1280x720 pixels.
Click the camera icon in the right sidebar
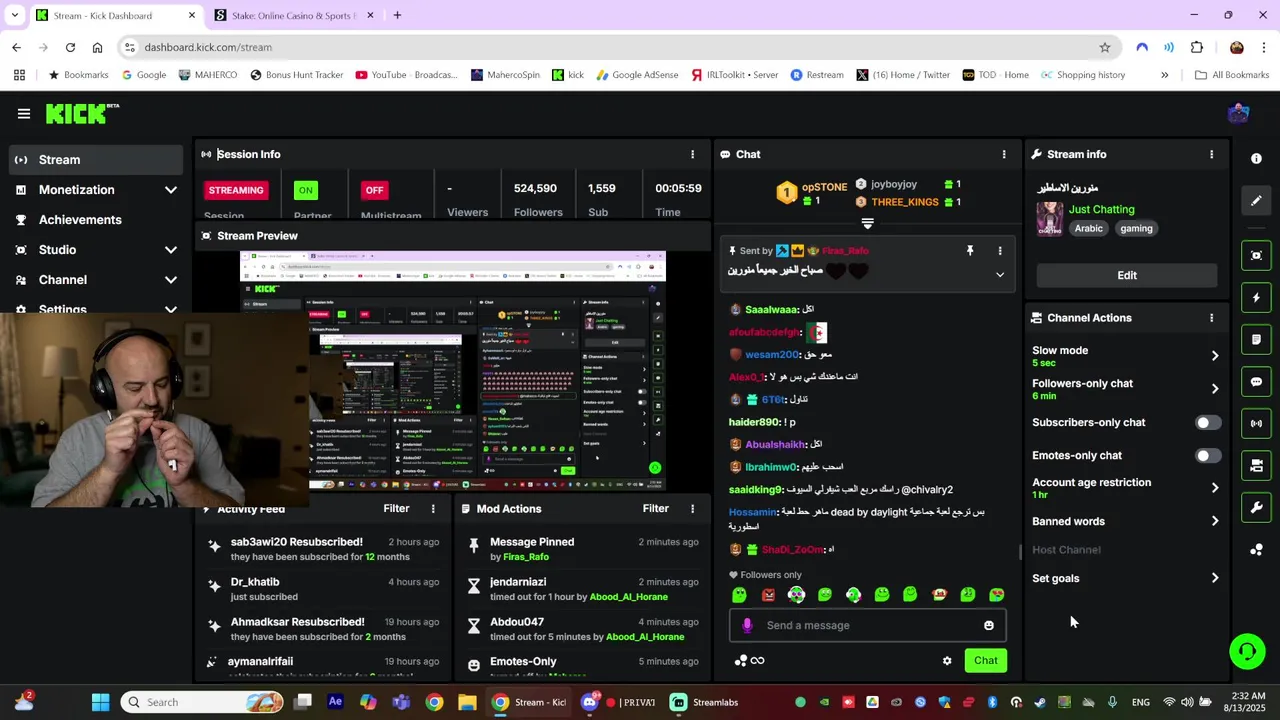click(x=1256, y=256)
